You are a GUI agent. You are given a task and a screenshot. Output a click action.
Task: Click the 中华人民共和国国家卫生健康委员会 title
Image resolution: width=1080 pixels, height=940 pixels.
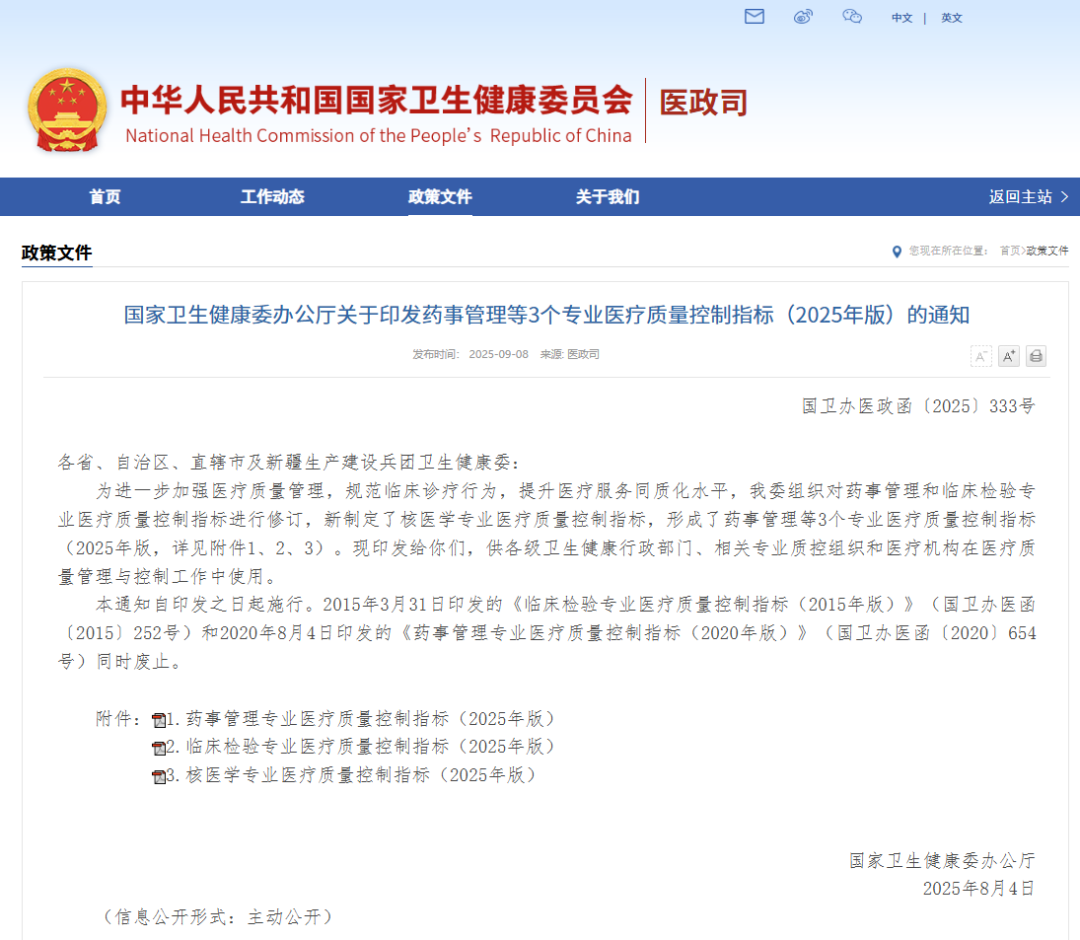pos(376,100)
